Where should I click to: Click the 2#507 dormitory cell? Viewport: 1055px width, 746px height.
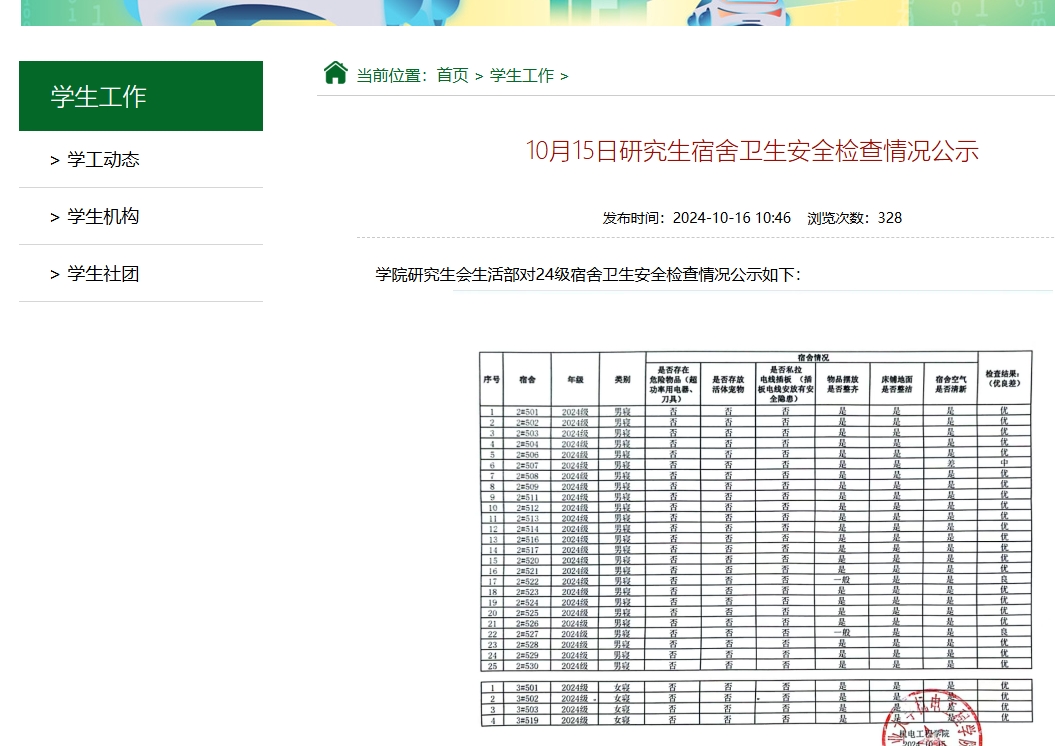pyautogui.click(x=527, y=465)
